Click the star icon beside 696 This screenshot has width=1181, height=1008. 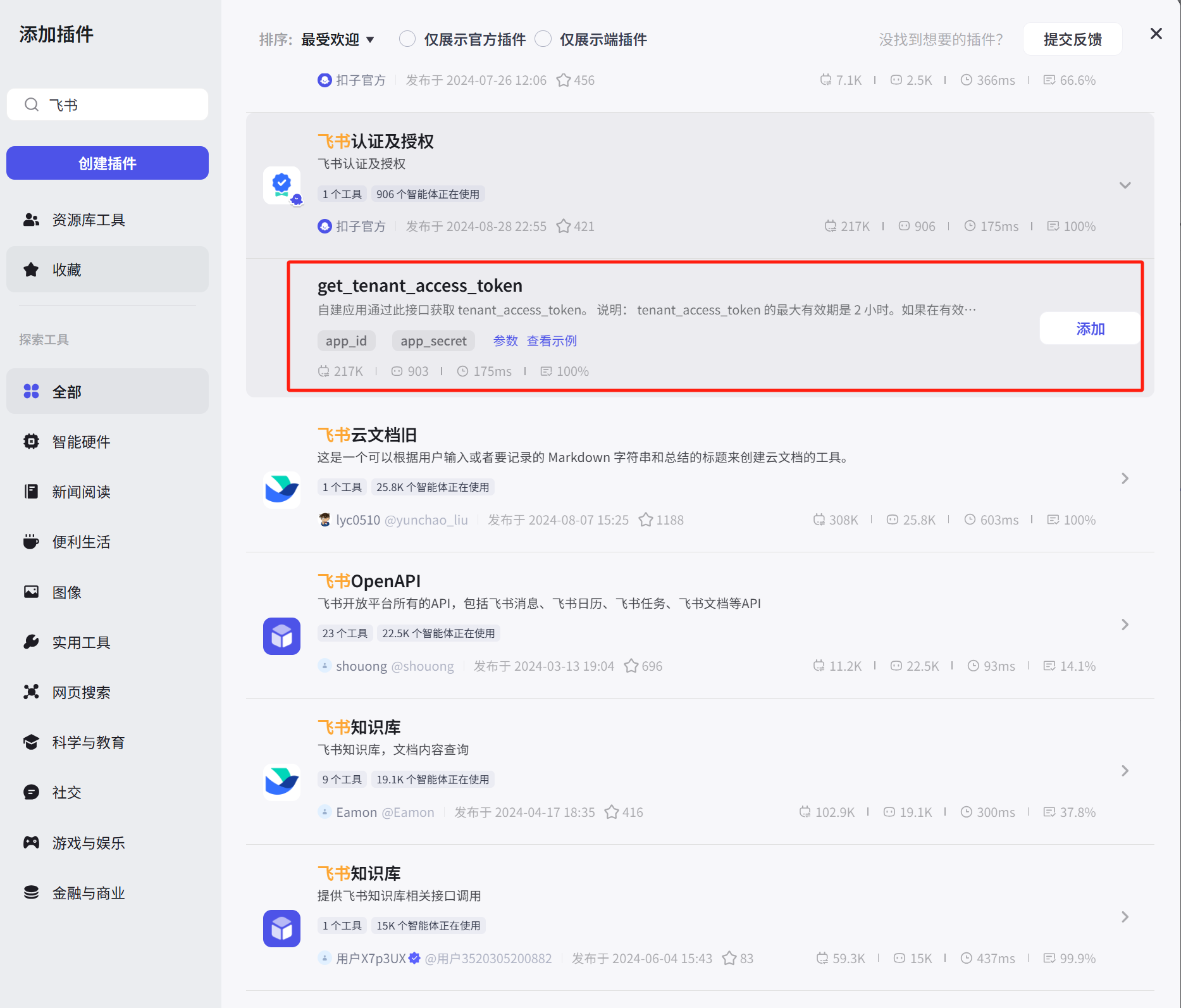[631, 666]
